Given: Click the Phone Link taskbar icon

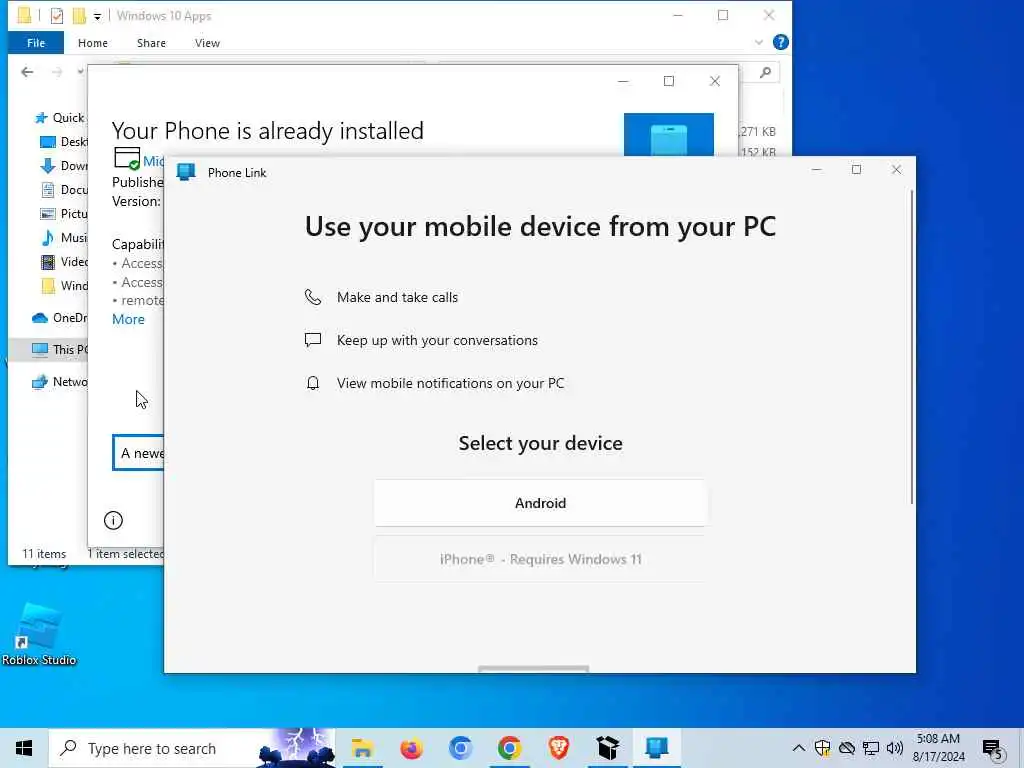Looking at the screenshot, I should pyautogui.click(x=657, y=748).
